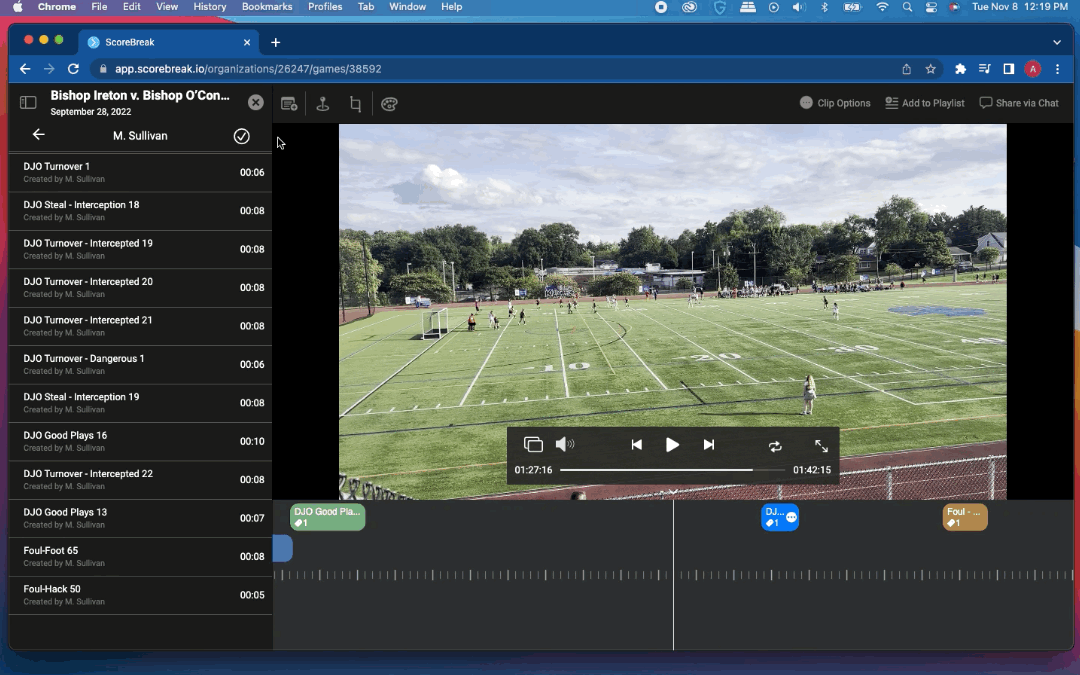This screenshot has width=1080, height=675.
Task: Reload the page
Action: pos(73,69)
